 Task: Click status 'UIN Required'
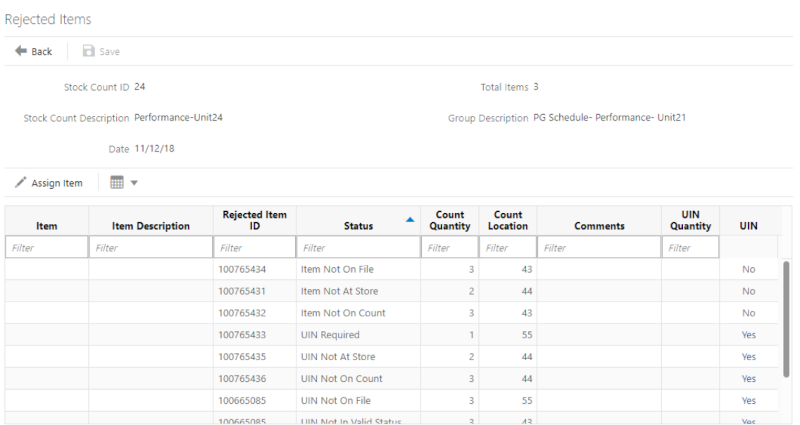point(330,335)
